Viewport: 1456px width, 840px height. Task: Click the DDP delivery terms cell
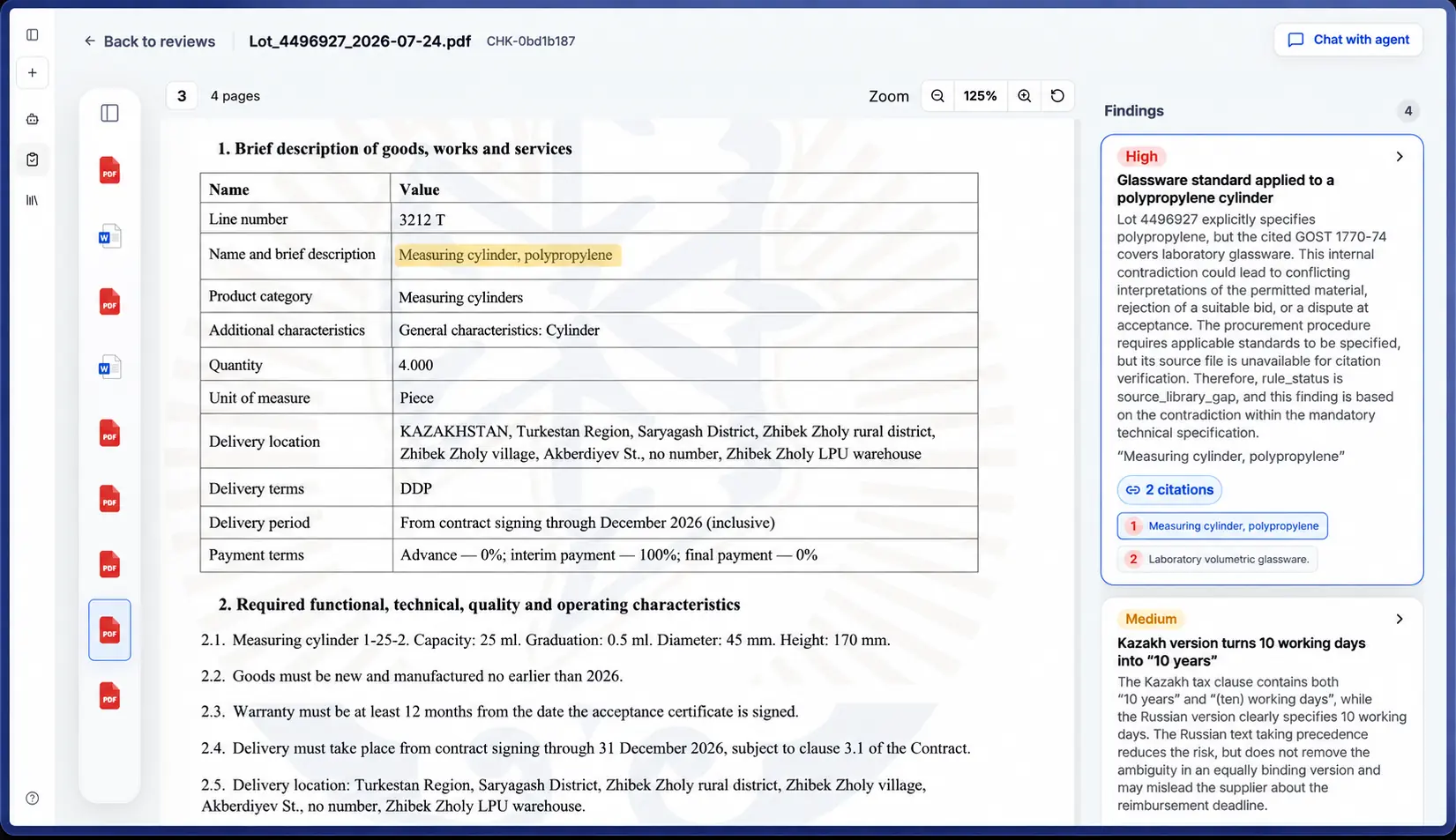pos(684,488)
